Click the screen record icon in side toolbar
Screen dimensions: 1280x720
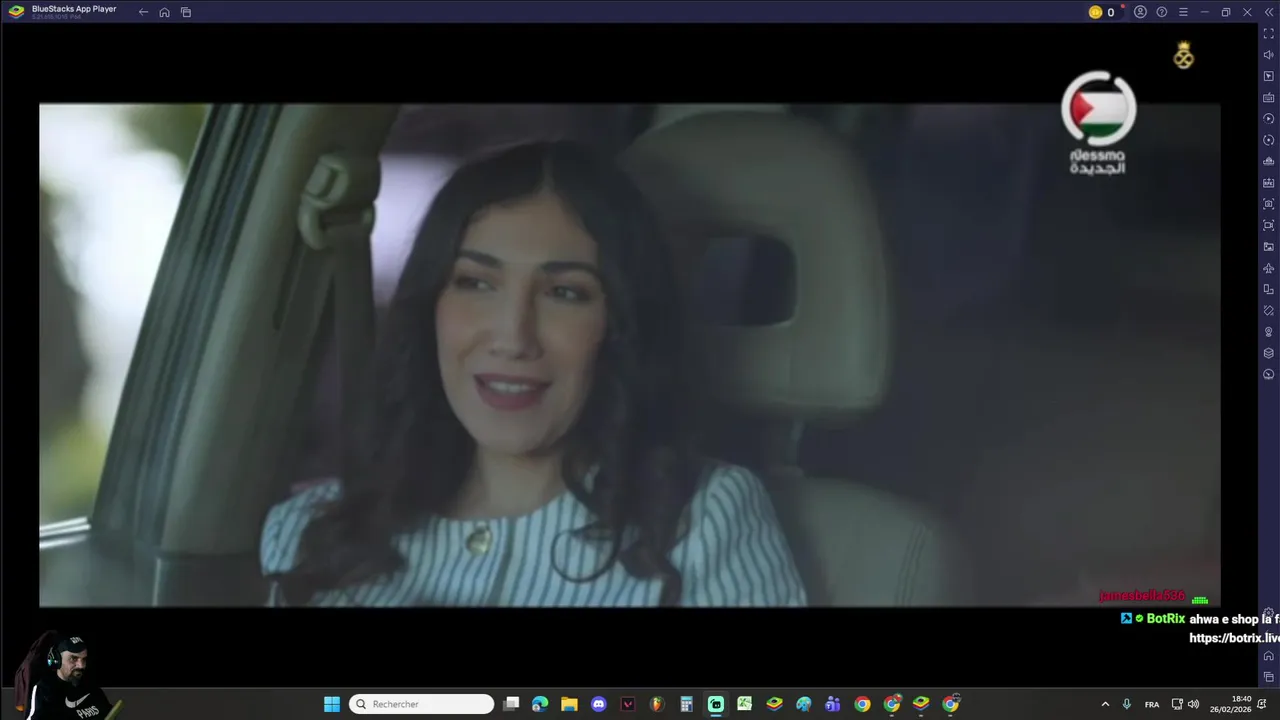(x=1268, y=225)
